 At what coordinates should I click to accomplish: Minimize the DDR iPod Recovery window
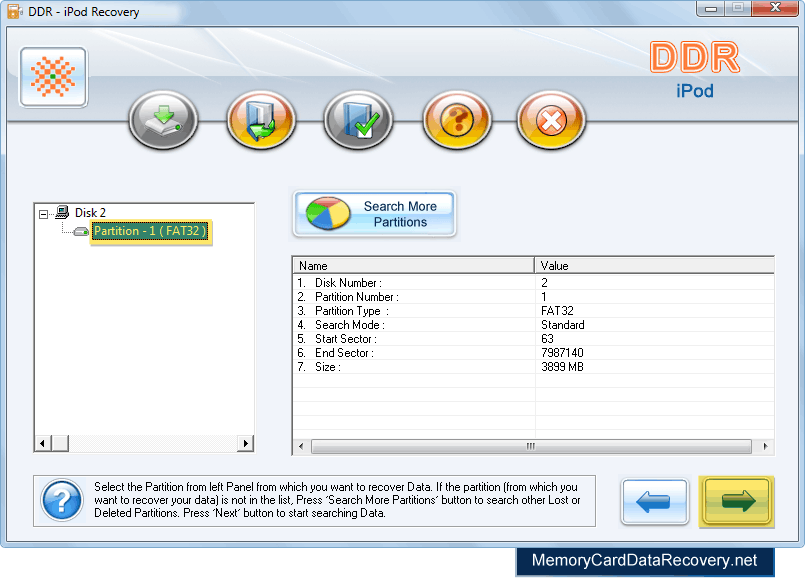tap(711, 8)
